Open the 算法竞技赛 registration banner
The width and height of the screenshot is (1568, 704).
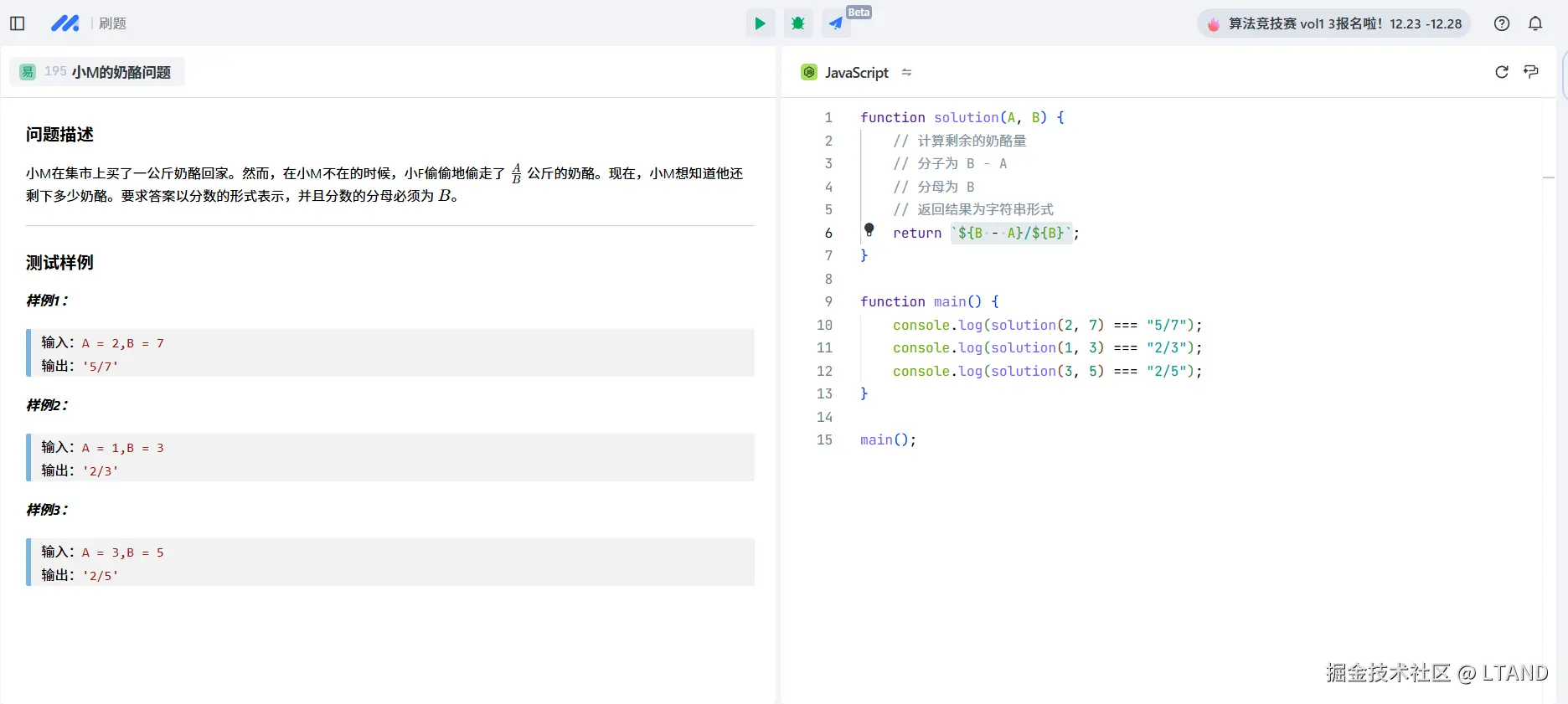click(1334, 23)
